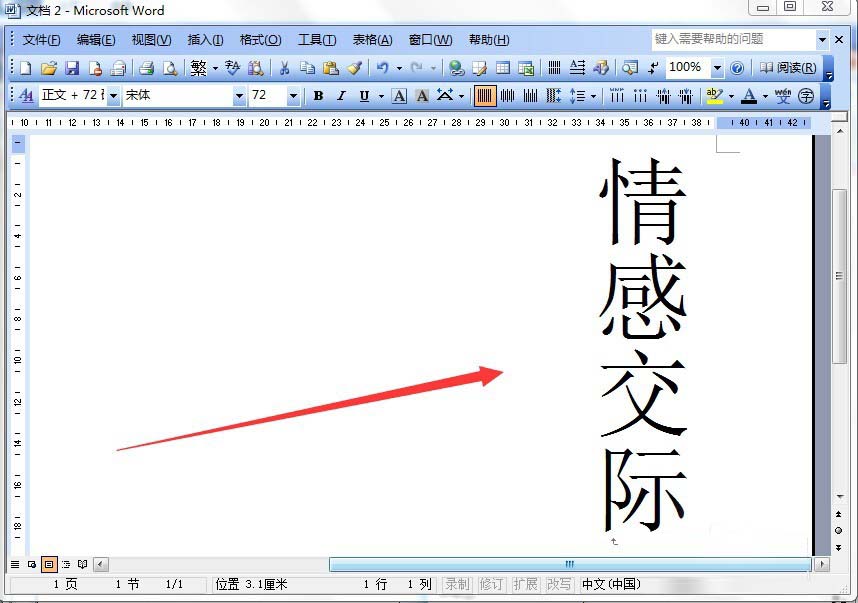The width and height of the screenshot is (858, 603).
Task: Open the Drawing toolbar icon
Action: [601, 68]
